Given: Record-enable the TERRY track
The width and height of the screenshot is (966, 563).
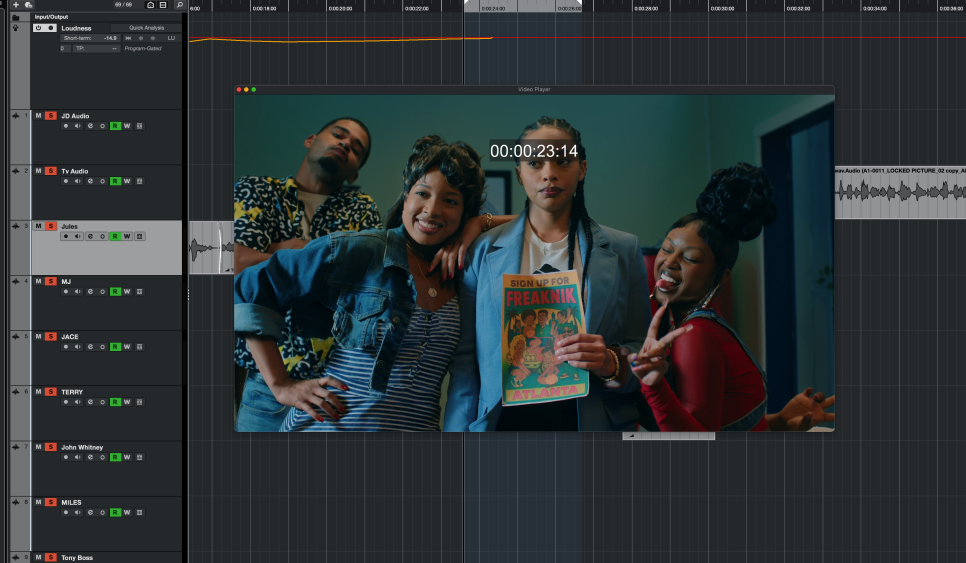Looking at the screenshot, I should click(65, 402).
